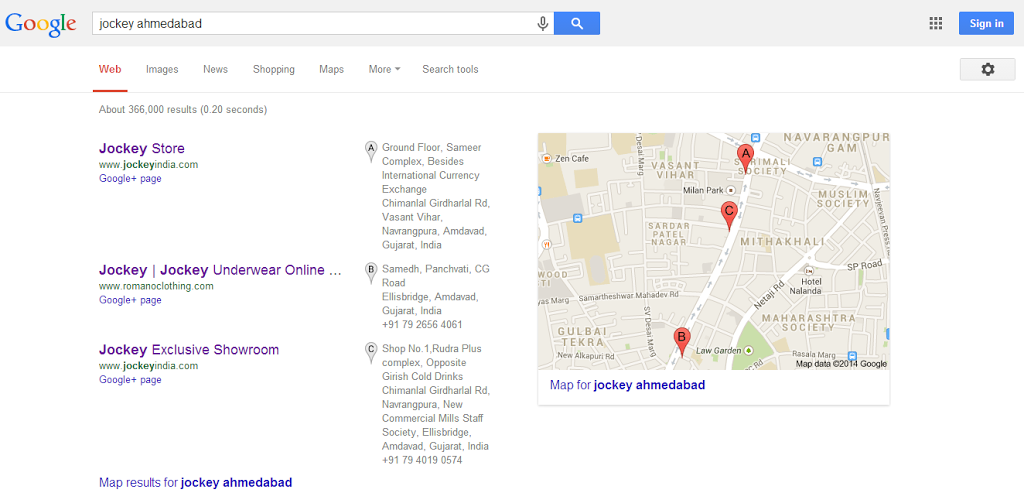Open Jockey Exclusive Showroom result
1024x493 pixels.
click(188, 350)
